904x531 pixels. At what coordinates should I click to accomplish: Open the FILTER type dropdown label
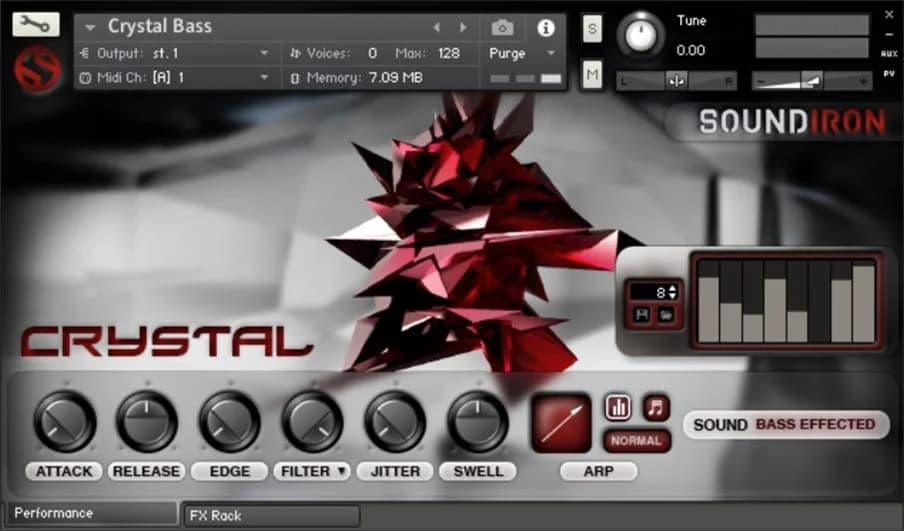coord(312,471)
